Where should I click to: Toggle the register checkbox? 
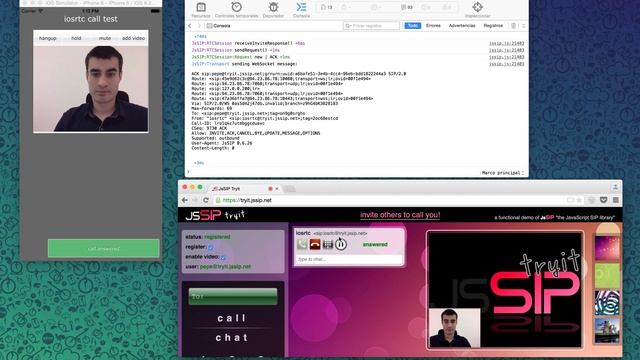(211, 247)
